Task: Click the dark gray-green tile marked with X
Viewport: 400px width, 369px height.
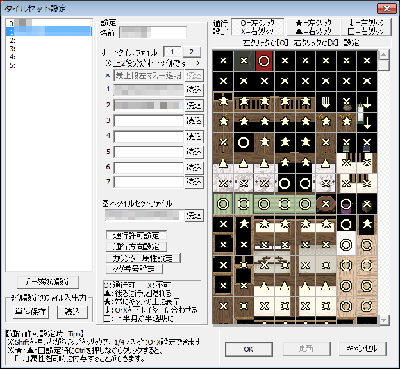Action: (x=244, y=61)
